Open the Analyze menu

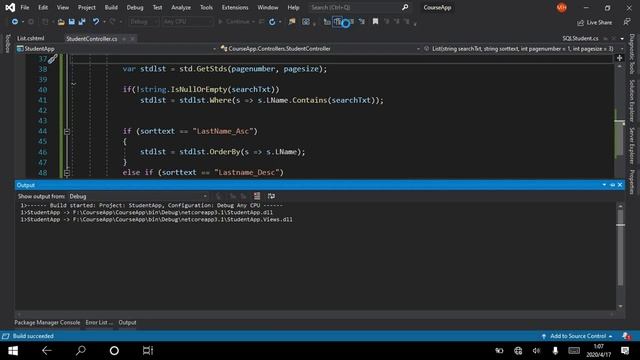point(181,7)
